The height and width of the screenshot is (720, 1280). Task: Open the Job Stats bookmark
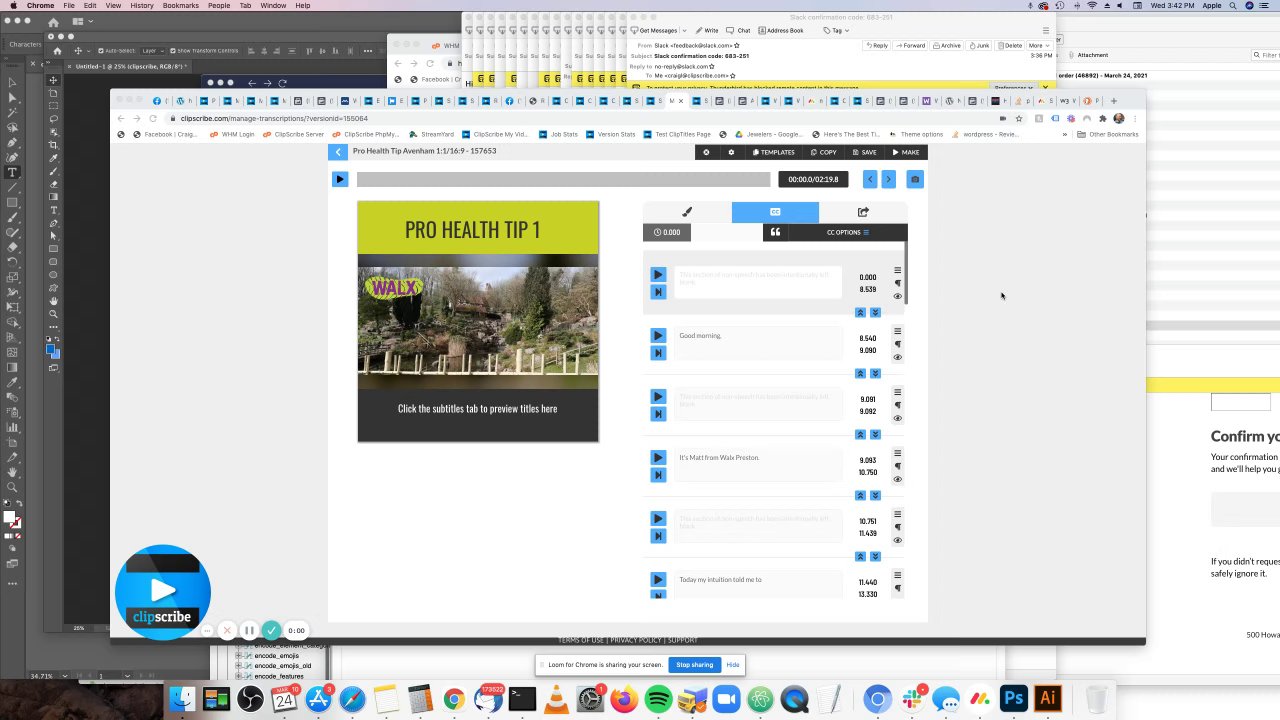tap(558, 134)
